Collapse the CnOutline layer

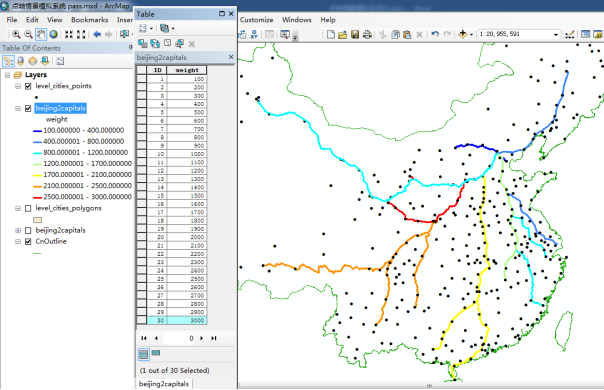pyautogui.click(x=18, y=242)
